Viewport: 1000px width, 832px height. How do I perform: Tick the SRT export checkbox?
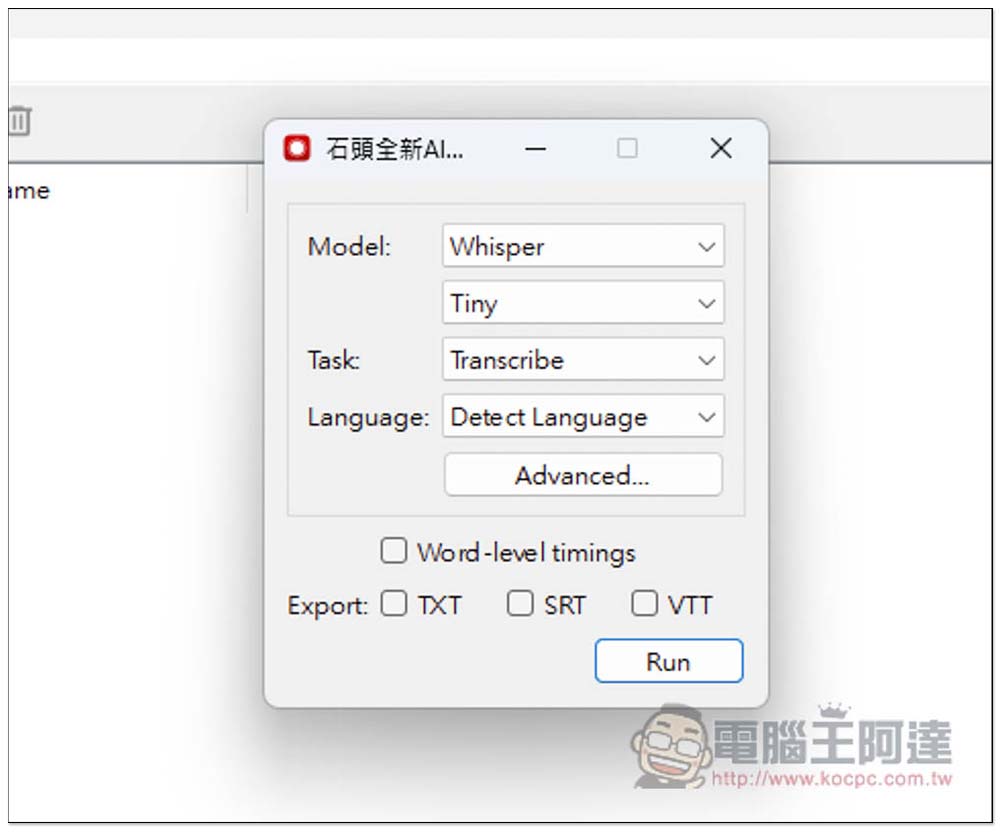coord(520,604)
